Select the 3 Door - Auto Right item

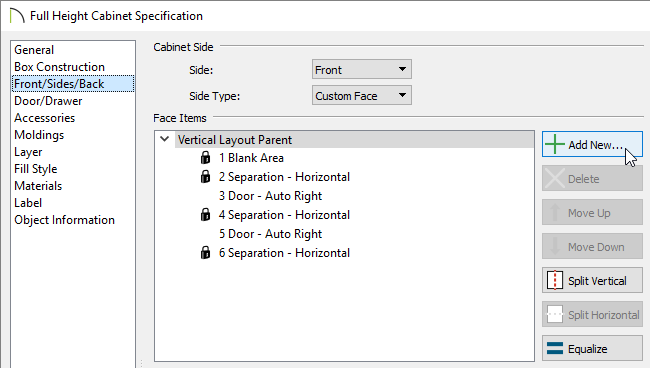(x=270, y=196)
